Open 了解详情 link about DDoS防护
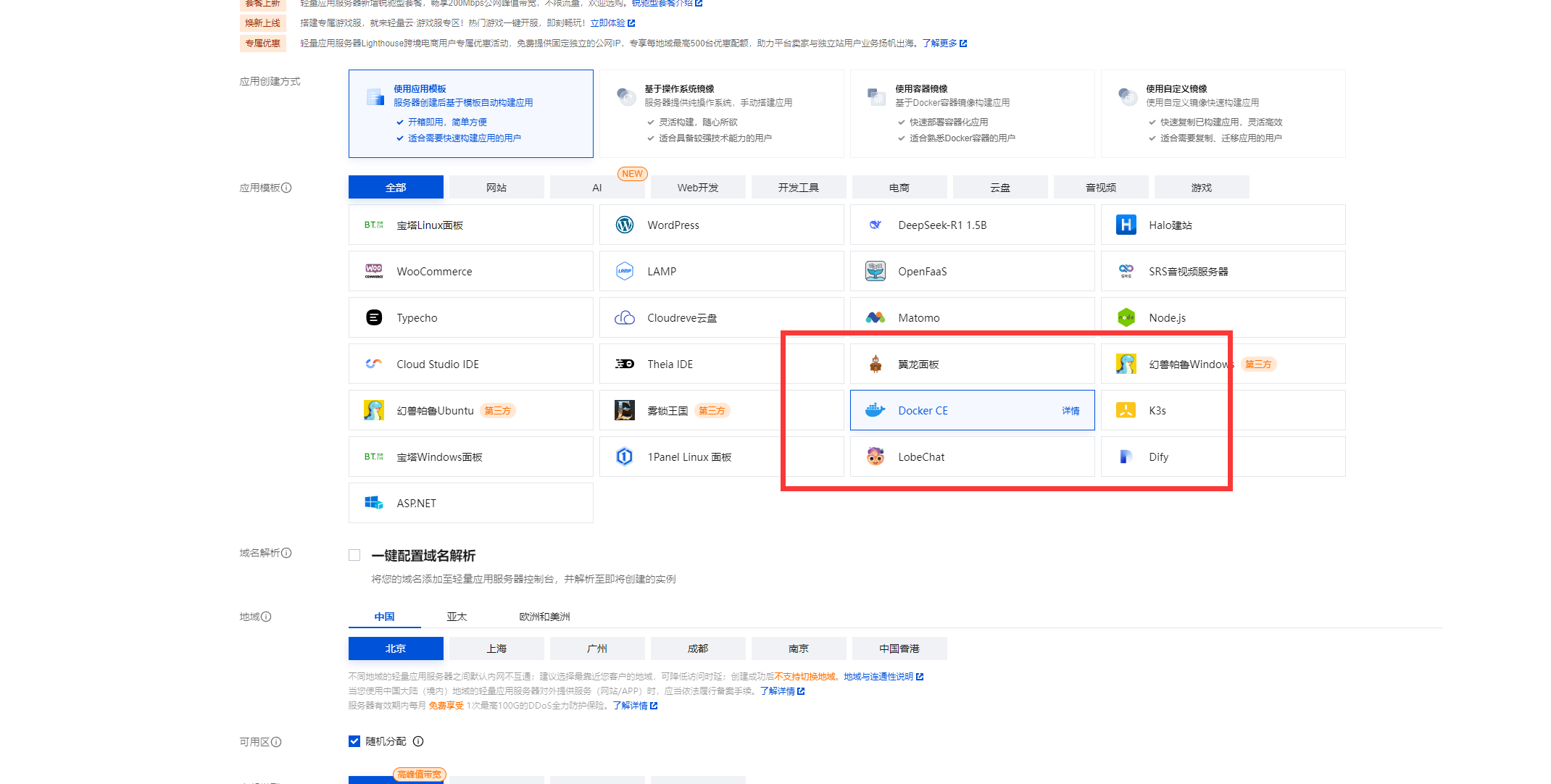Viewport: 1551px width, 784px height. coord(635,706)
